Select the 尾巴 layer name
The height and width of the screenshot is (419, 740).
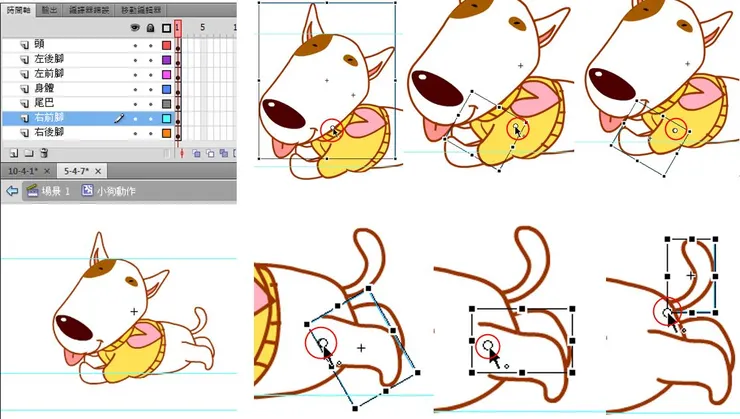coord(44,103)
